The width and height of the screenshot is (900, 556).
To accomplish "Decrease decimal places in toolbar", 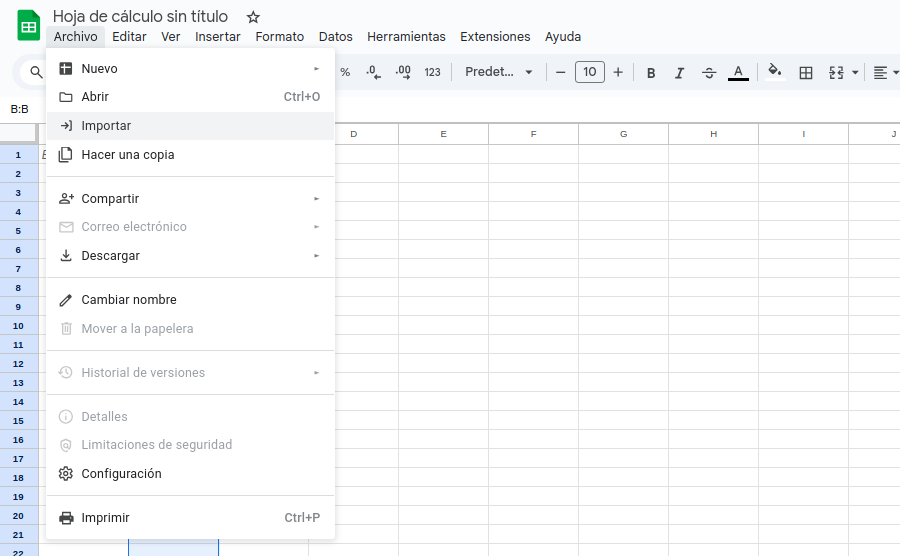I will (x=373, y=72).
